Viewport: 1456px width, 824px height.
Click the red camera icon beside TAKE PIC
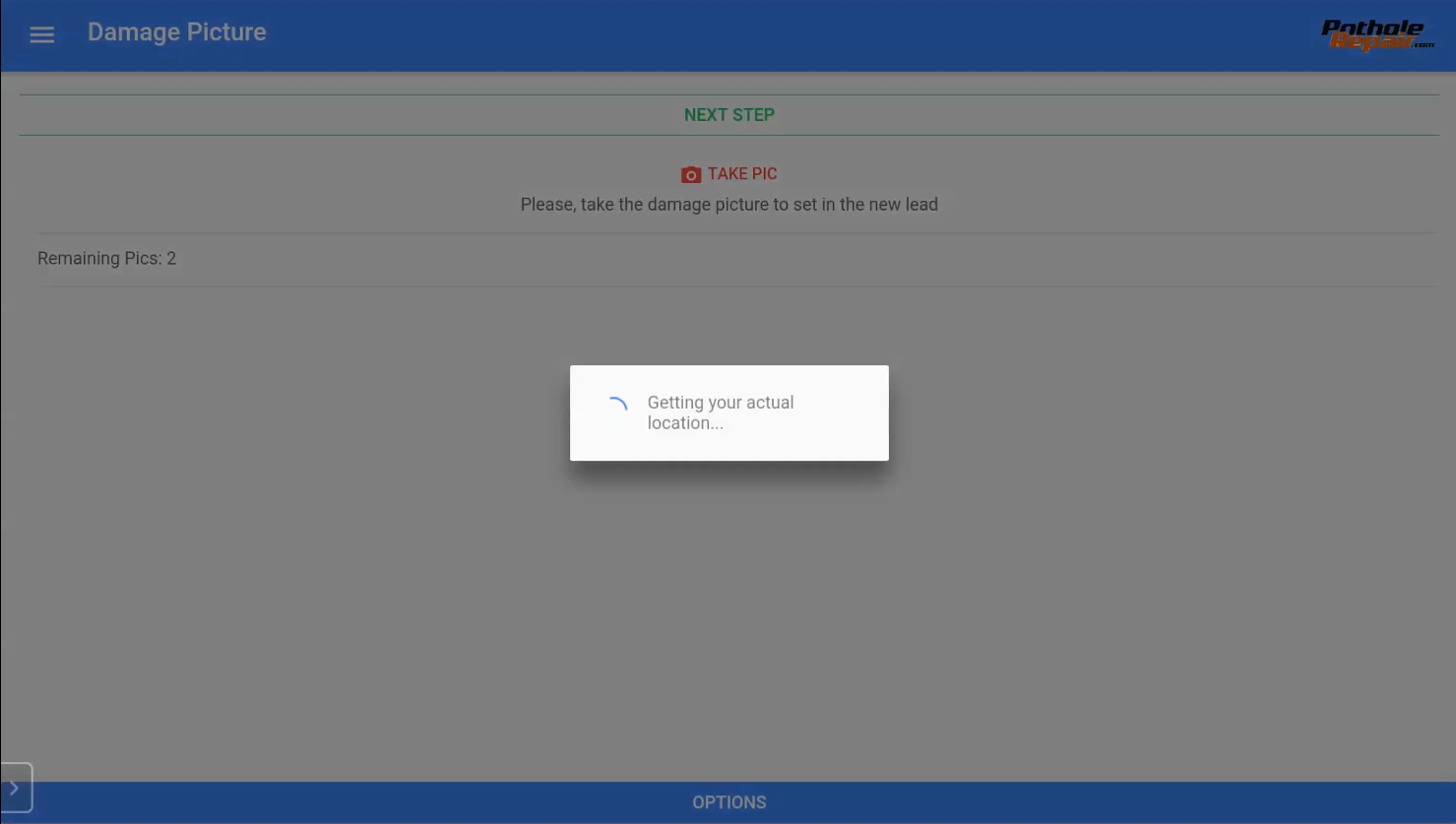click(x=691, y=174)
